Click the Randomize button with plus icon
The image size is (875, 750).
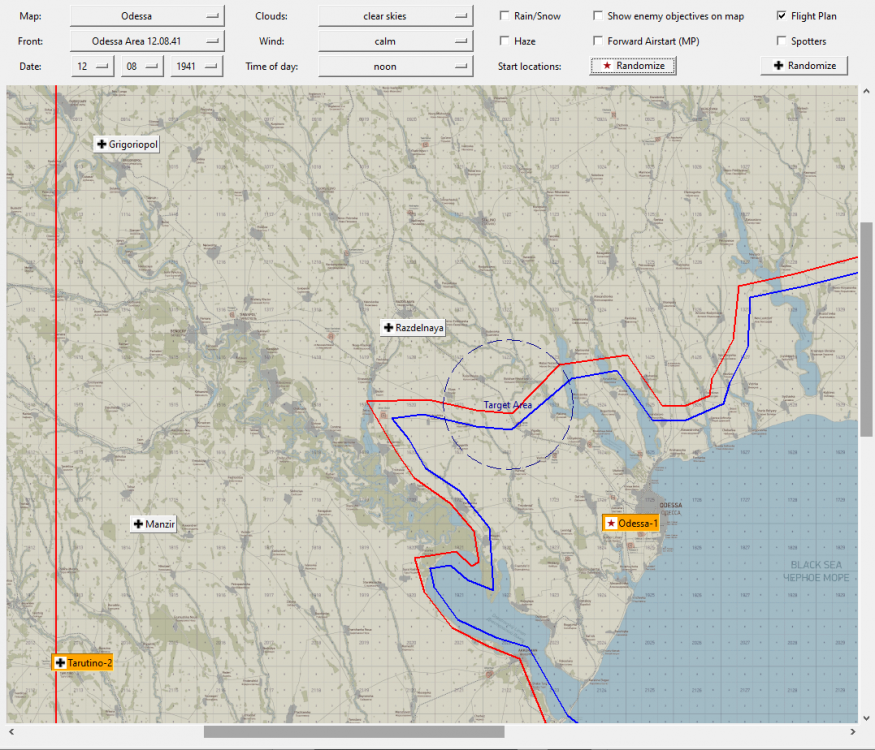(804, 66)
